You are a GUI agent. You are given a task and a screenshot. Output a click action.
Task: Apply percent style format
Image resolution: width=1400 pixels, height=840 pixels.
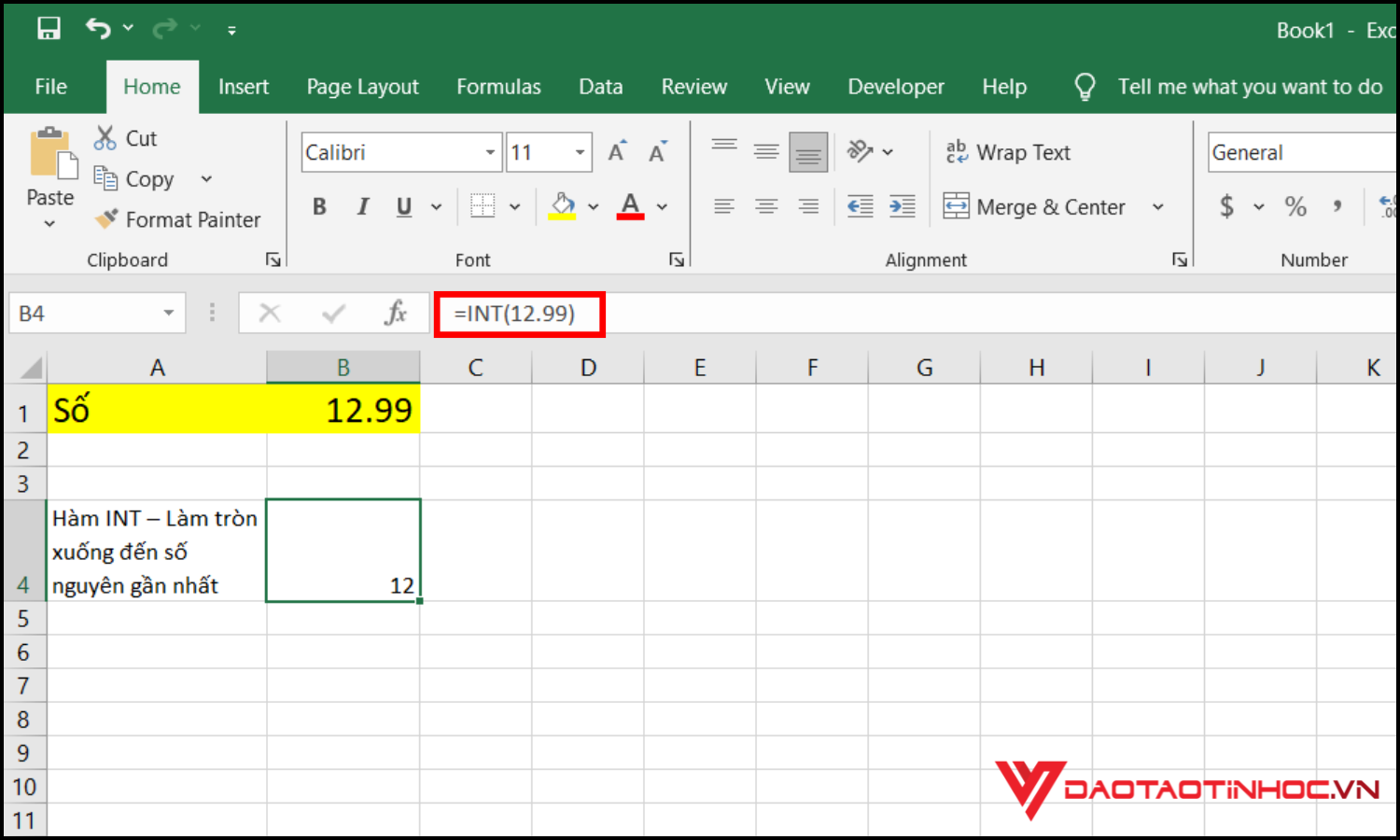click(1295, 206)
